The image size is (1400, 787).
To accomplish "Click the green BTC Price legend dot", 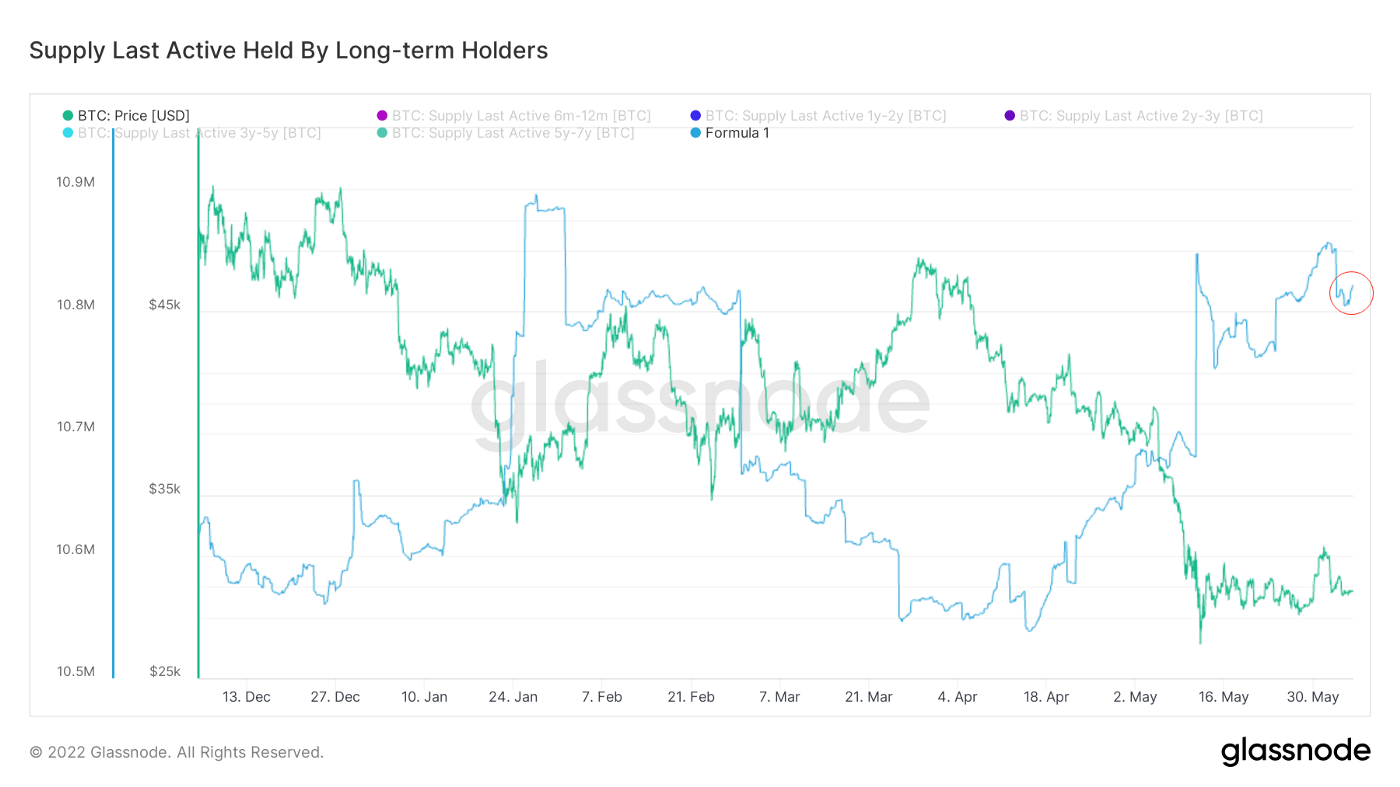I will coord(68,116).
